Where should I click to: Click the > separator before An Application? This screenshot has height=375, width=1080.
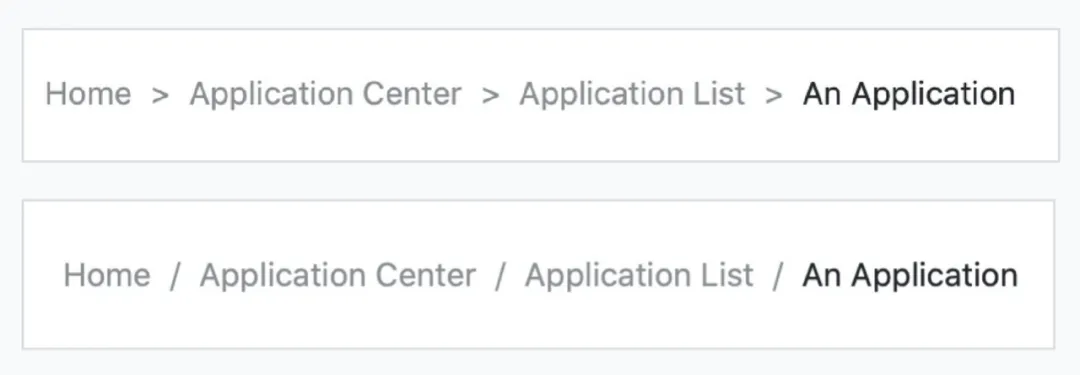pyautogui.click(x=773, y=96)
